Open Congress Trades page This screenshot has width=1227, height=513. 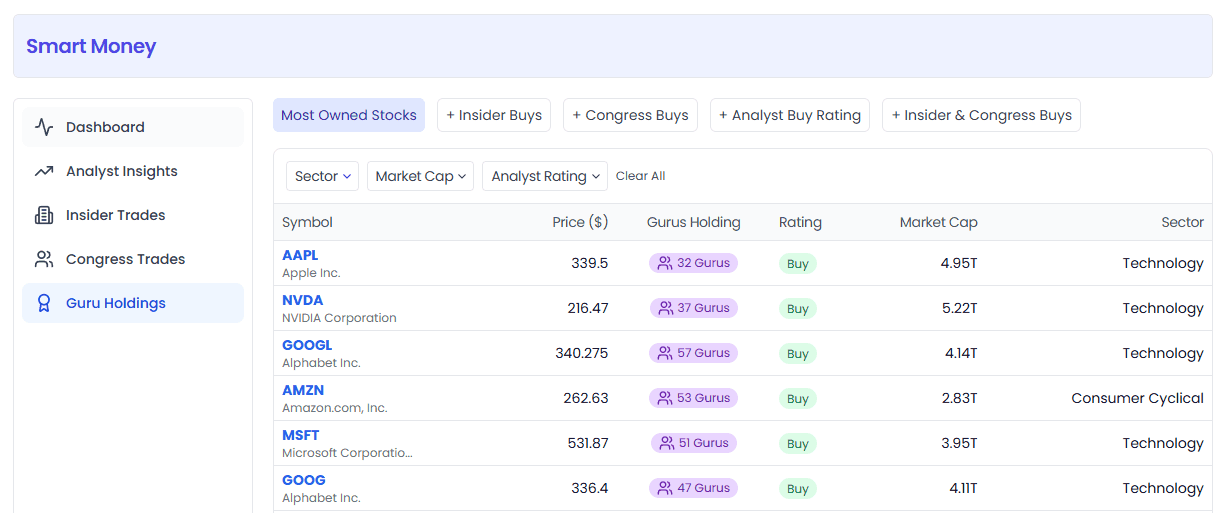click(133, 259)
